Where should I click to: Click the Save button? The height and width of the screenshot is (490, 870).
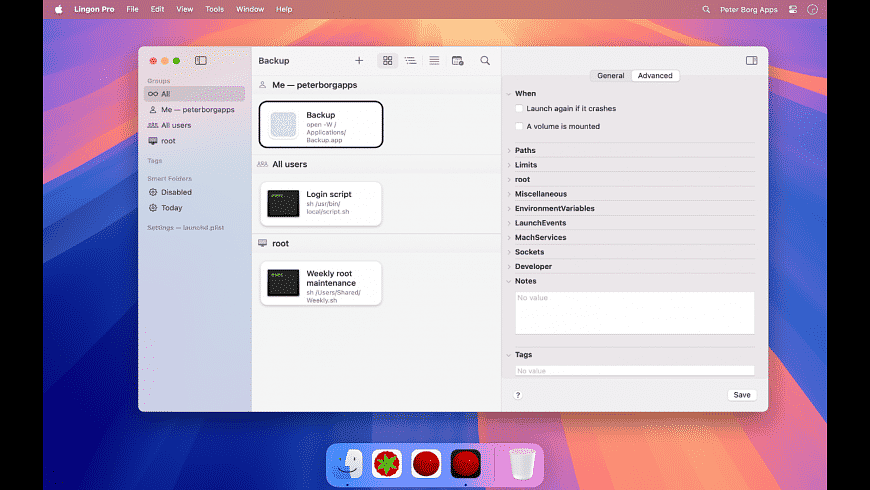741,395
